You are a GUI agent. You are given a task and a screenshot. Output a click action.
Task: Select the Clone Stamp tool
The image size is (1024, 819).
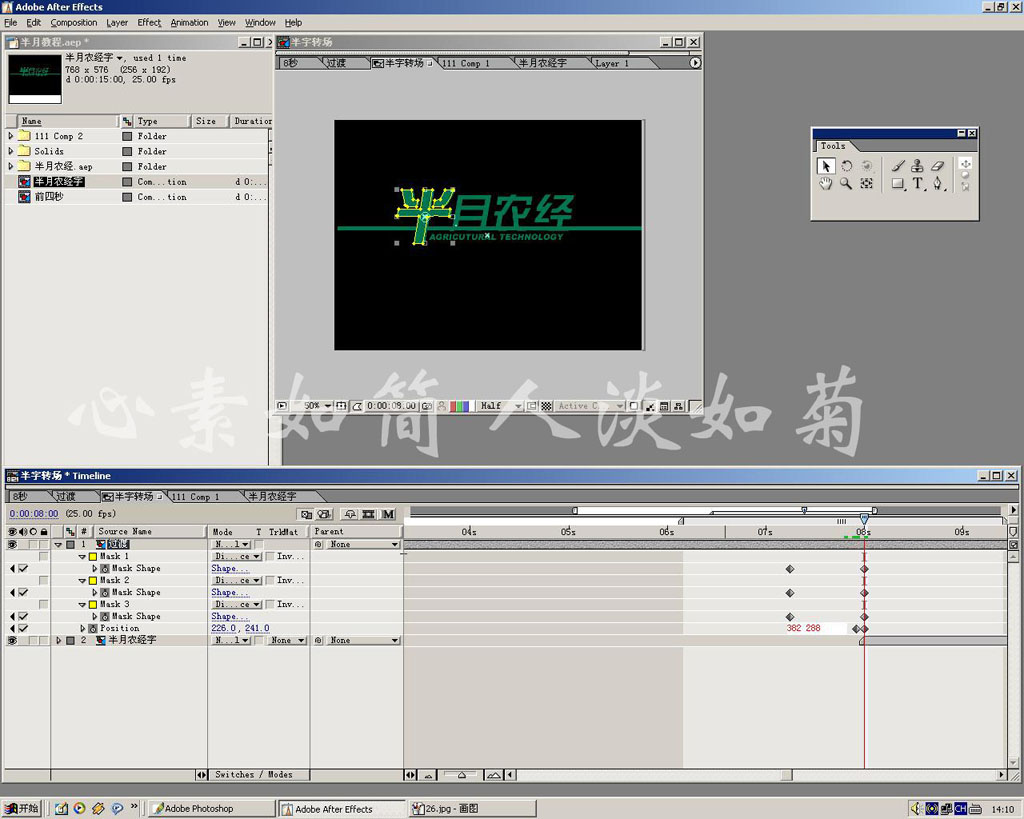tap(918, 166)
